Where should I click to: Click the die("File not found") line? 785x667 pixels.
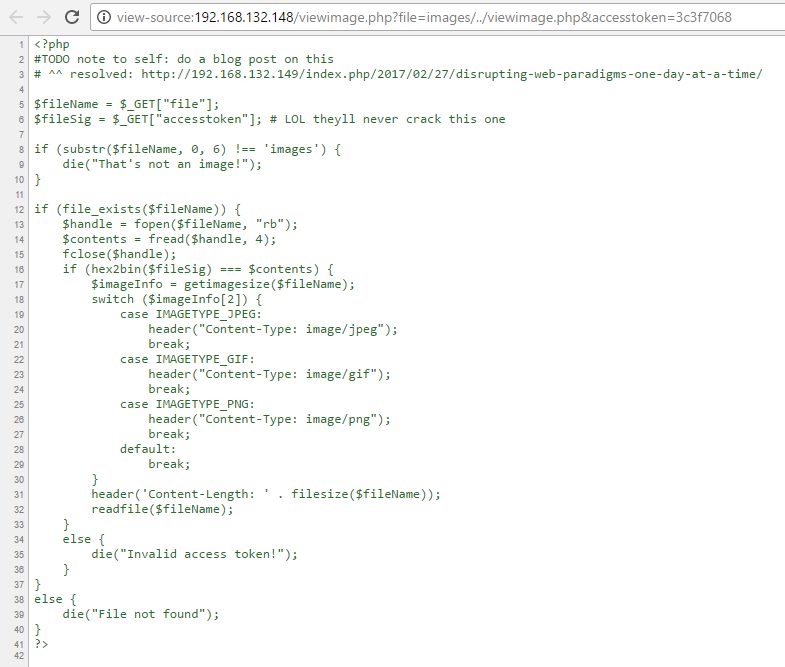click(141, 614)
